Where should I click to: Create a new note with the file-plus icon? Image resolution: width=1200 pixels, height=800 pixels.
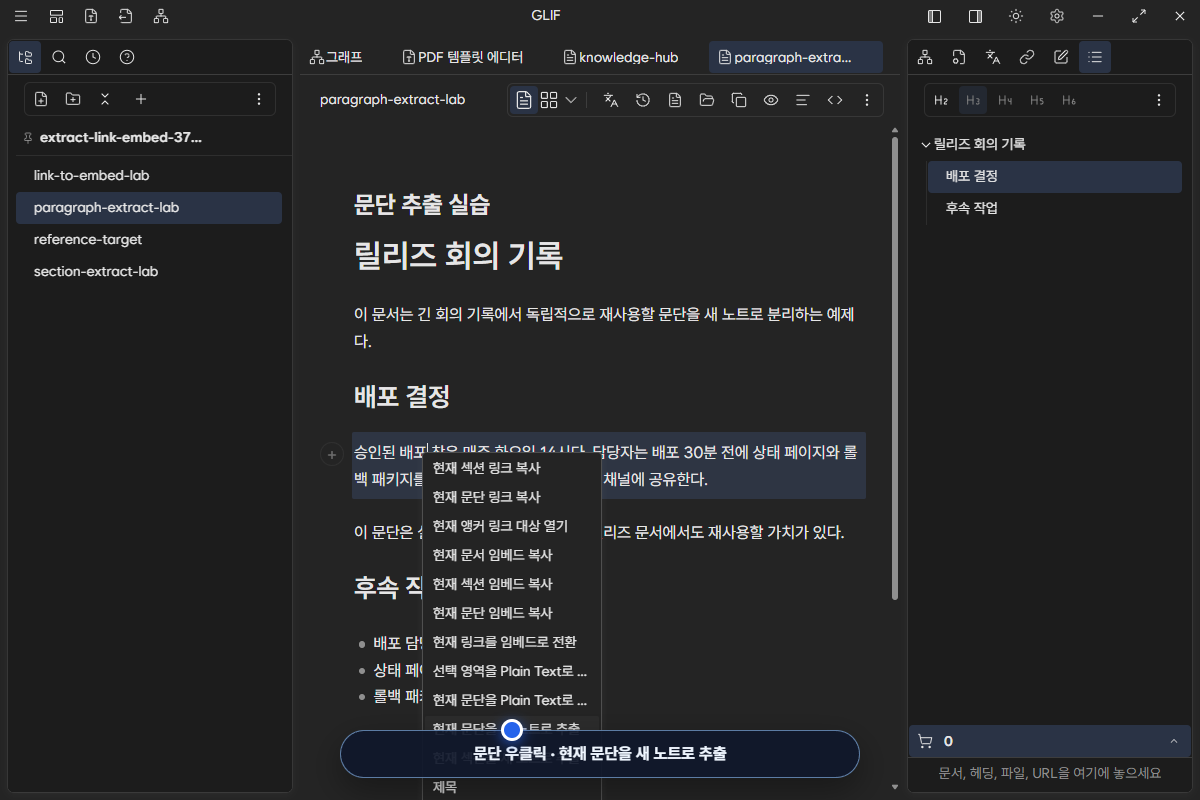[x=41, y=99]
